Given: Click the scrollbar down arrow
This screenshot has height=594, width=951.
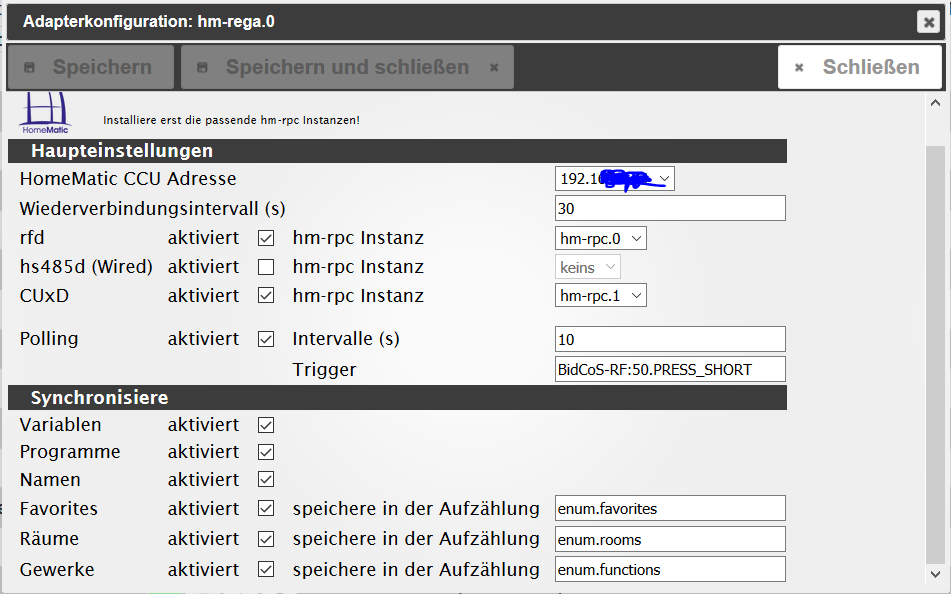Looking at the screenshot, I should (936, 575).
